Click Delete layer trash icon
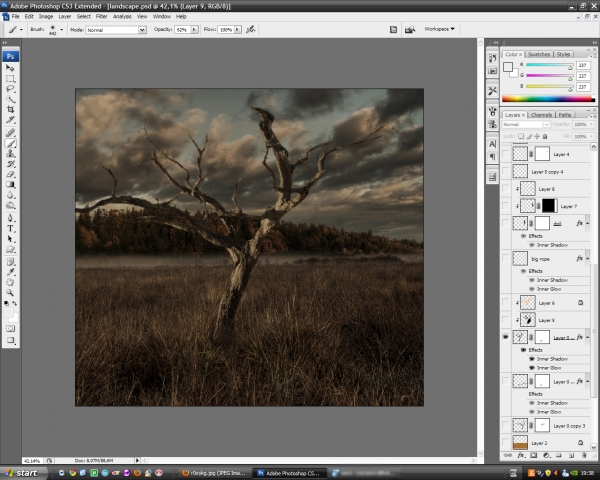 pyautogui.click(x=584, y=456)
